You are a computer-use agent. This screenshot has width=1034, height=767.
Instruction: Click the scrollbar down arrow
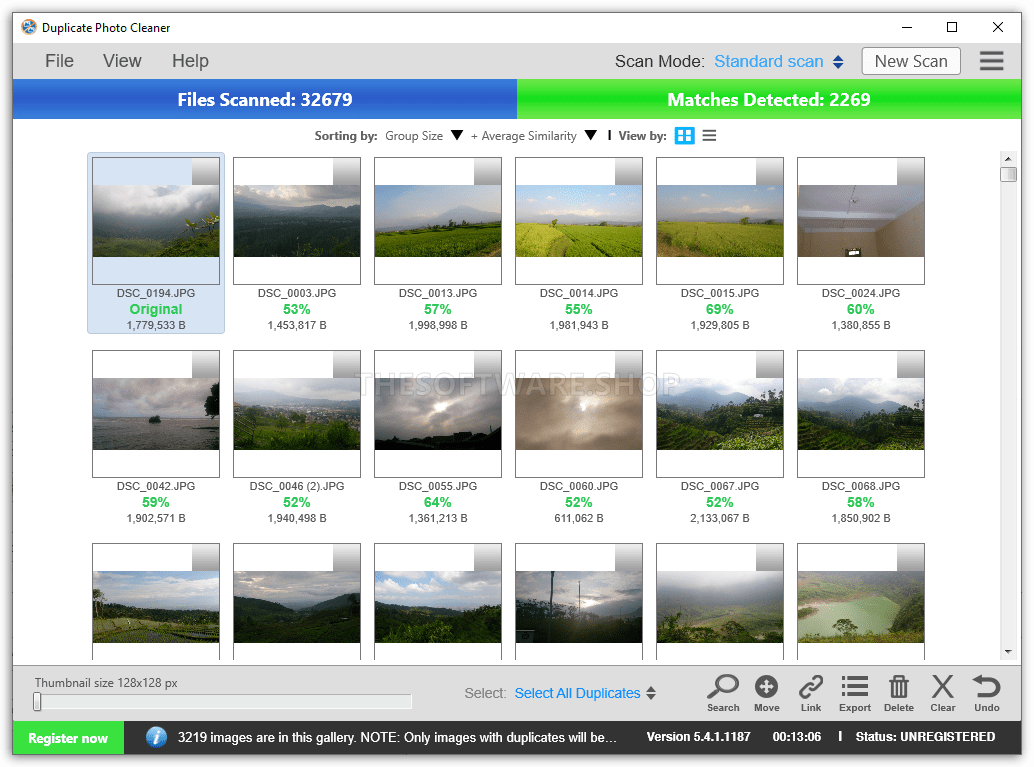[x=1008, y=652]
